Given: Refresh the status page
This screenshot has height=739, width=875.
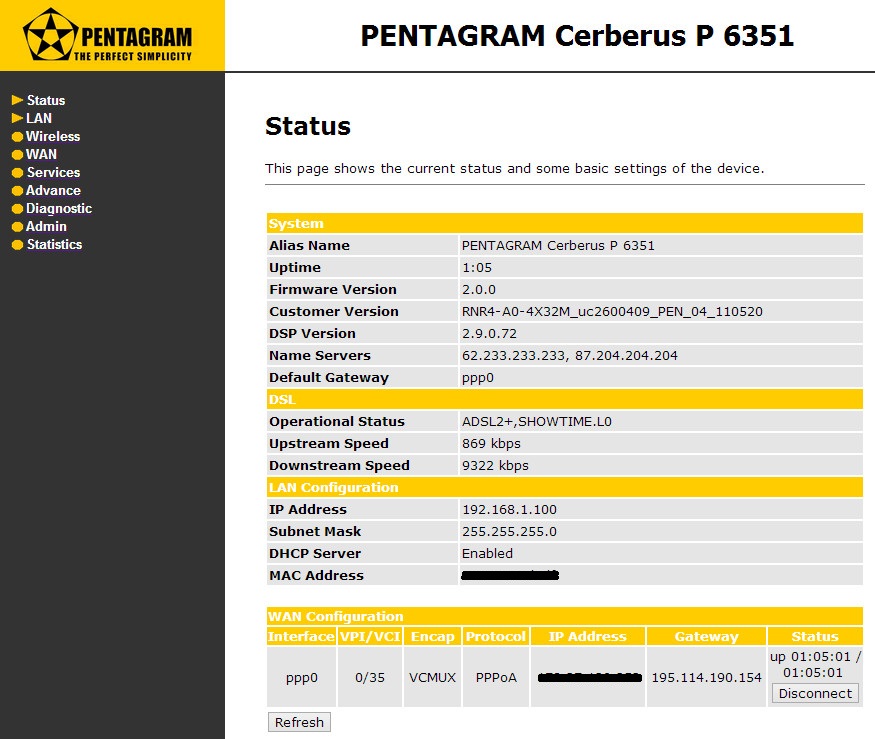Looking at the screenshot, I should click(x=299, y=722).
